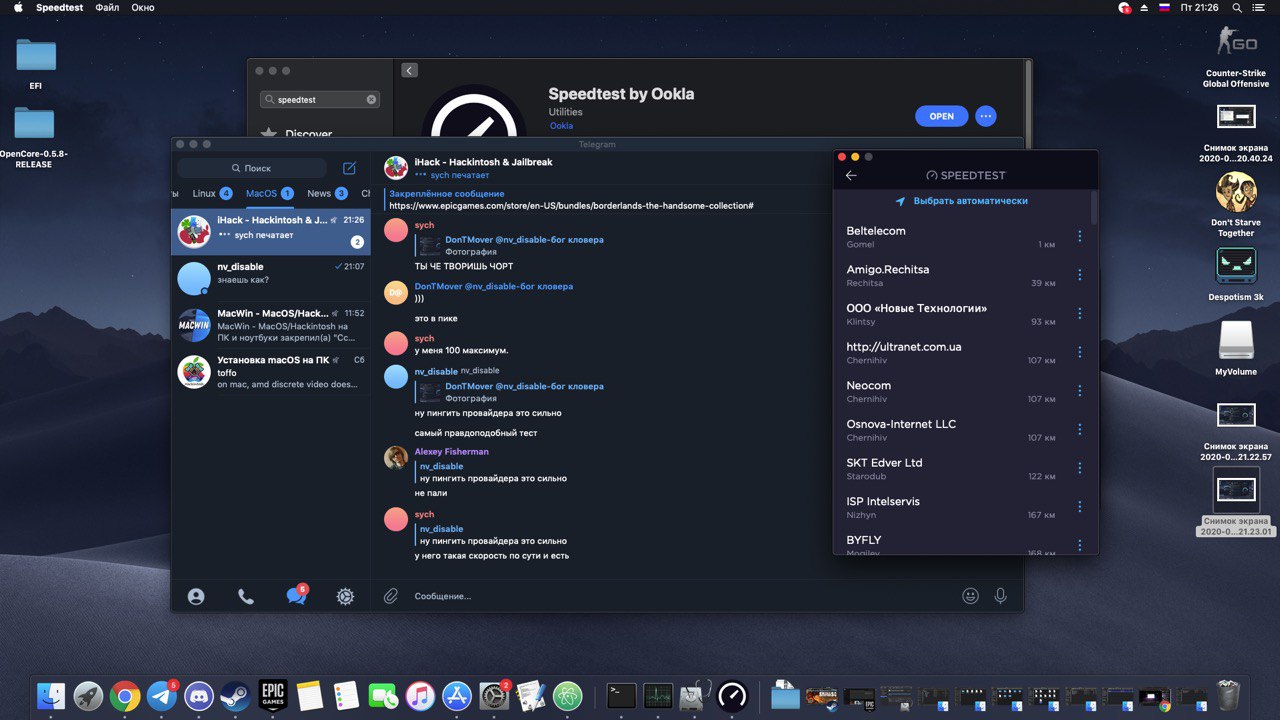Select the http://ultranet.com.ua server
The image size is (1280, 720).
point(951,353)
